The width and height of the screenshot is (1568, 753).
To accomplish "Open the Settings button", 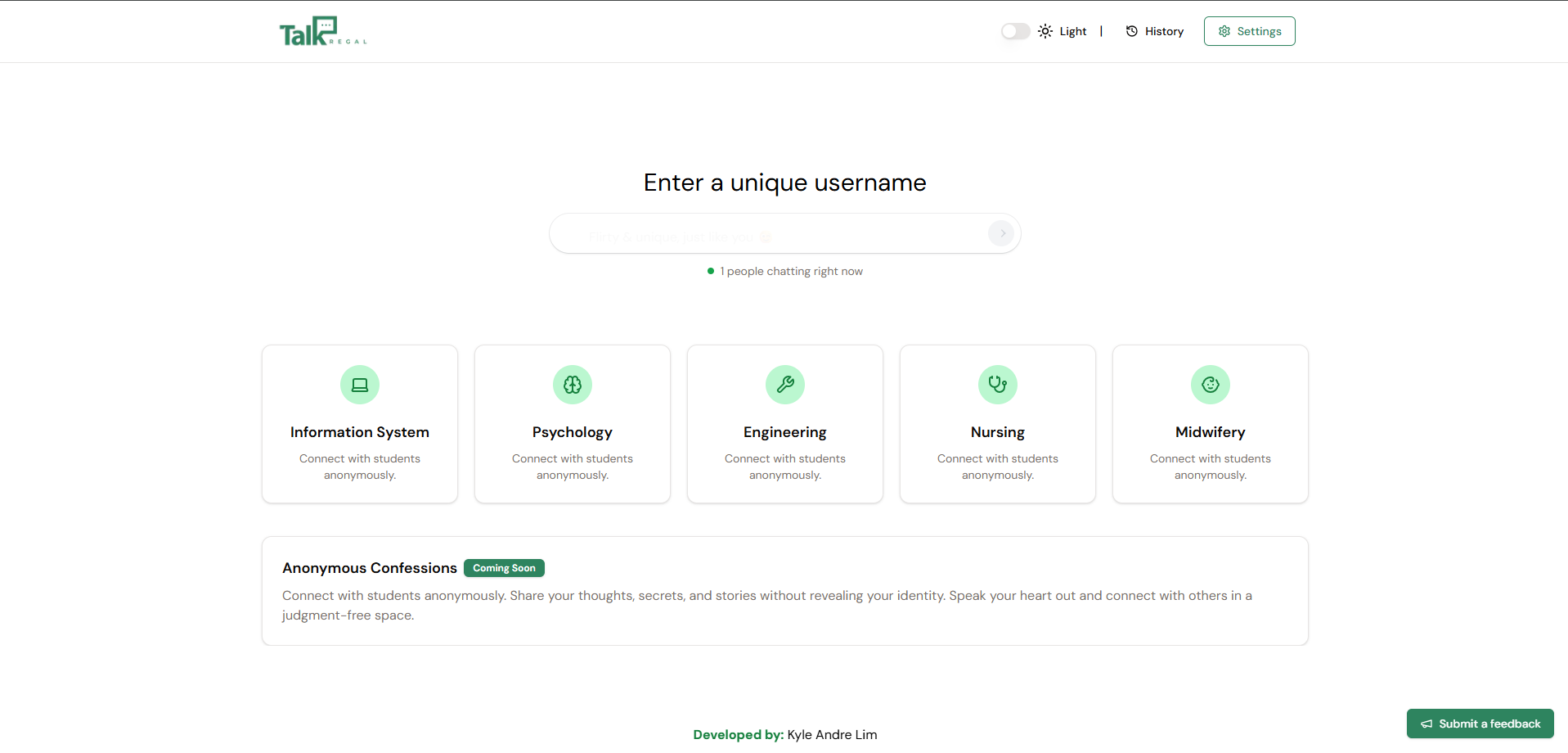I will pos(1249,31).
